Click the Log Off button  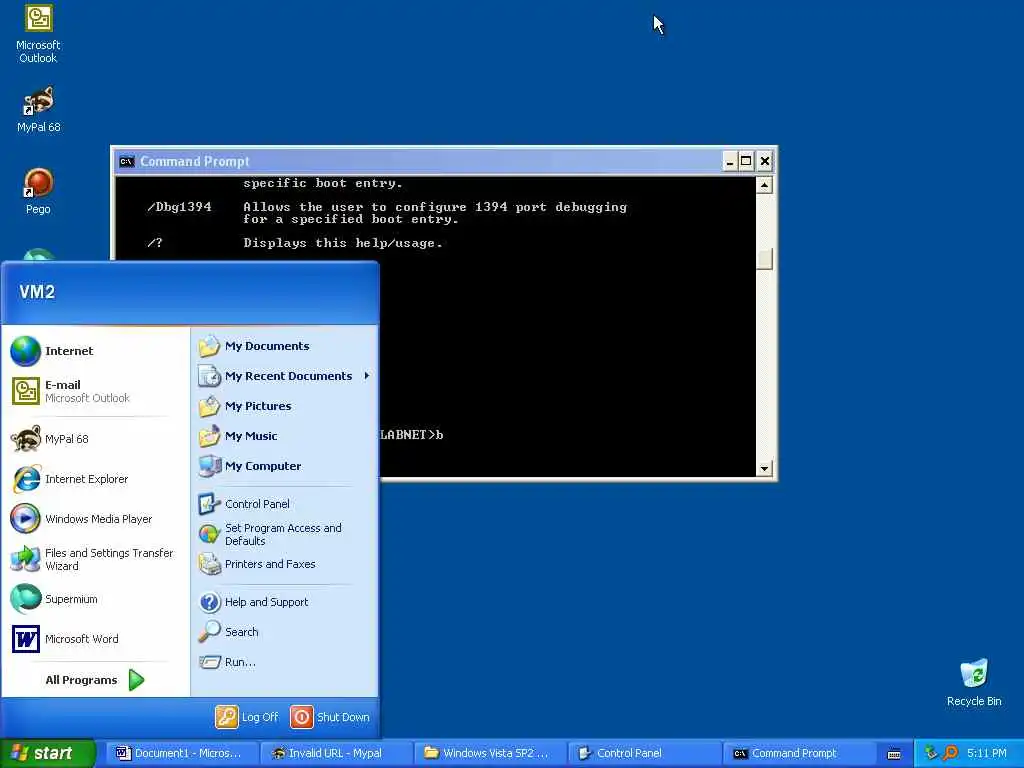click(x=248, y=717)
